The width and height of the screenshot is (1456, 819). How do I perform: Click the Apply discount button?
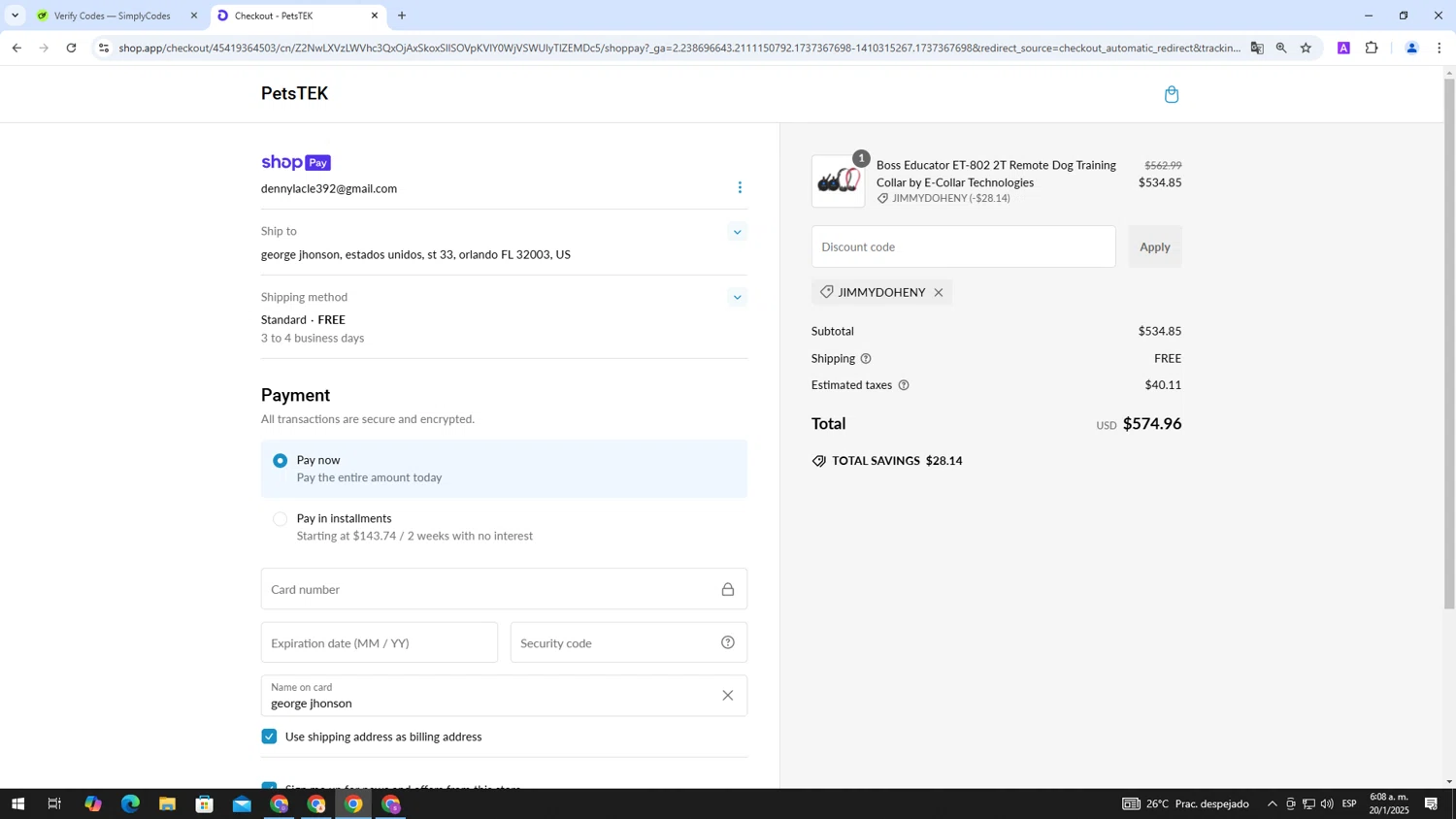point(1154,246)
